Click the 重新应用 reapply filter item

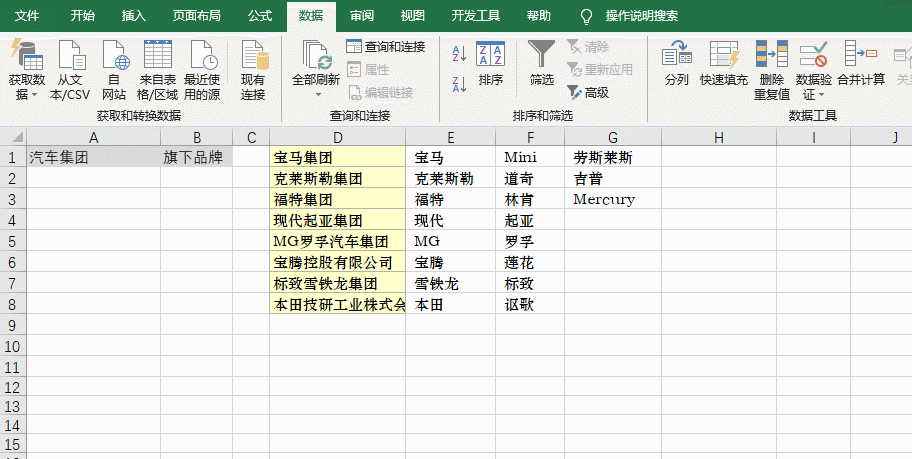pyautogui.click(x=600, y=70)
